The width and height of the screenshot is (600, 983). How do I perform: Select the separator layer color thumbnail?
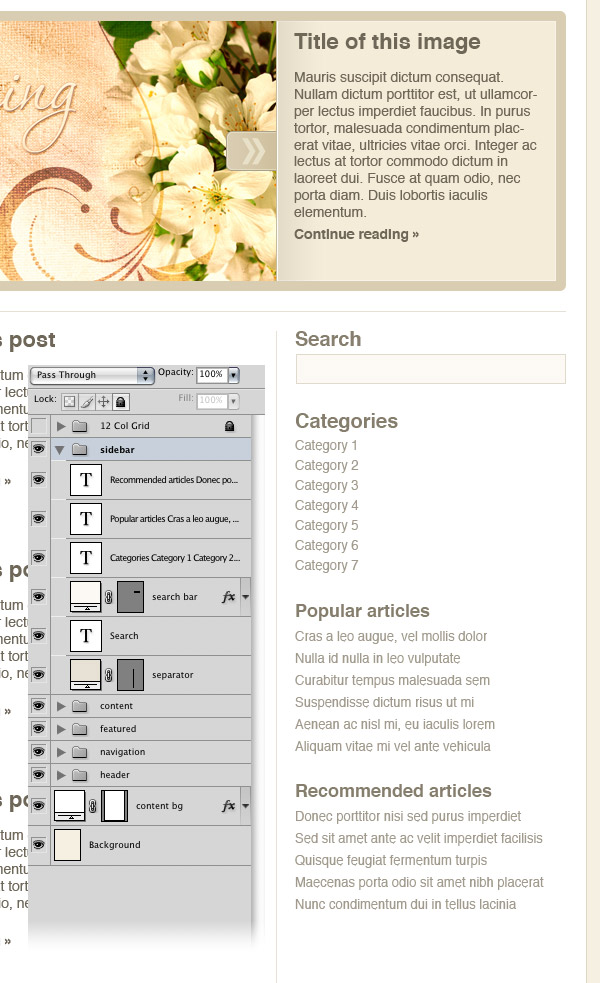85,675
